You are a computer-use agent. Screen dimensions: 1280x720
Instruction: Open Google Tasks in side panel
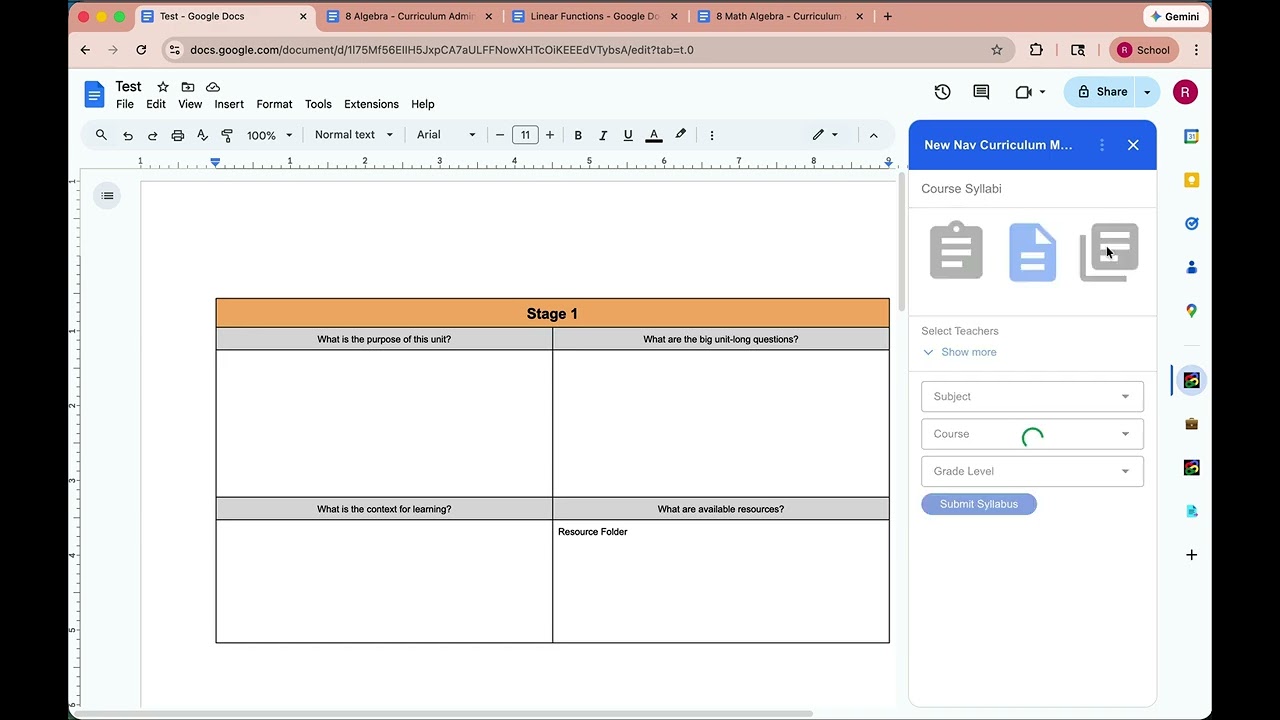(x=1191, y=224)
